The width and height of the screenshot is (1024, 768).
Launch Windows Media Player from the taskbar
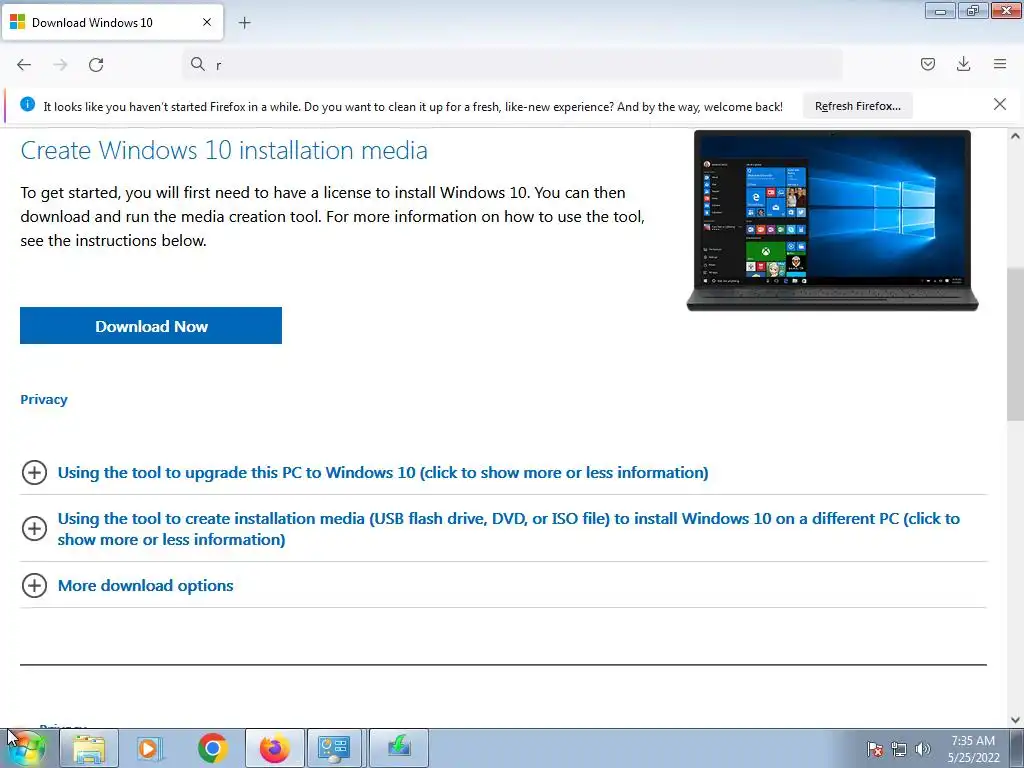click(150, 748)
